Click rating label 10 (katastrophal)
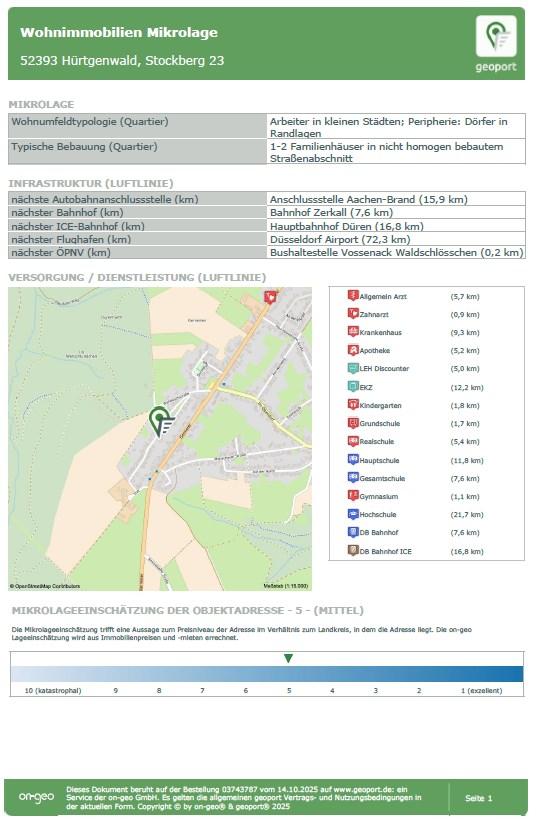Image resolution: width=548 pixels, height=823 pixels. tap(53, 691)
